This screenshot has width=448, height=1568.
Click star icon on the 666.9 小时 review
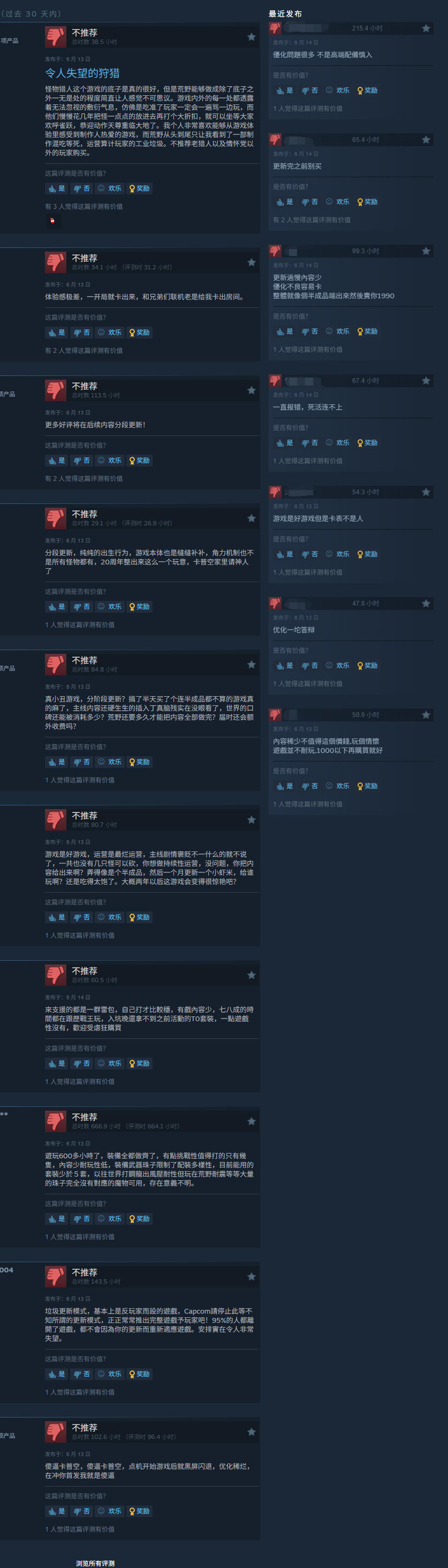252,1121
